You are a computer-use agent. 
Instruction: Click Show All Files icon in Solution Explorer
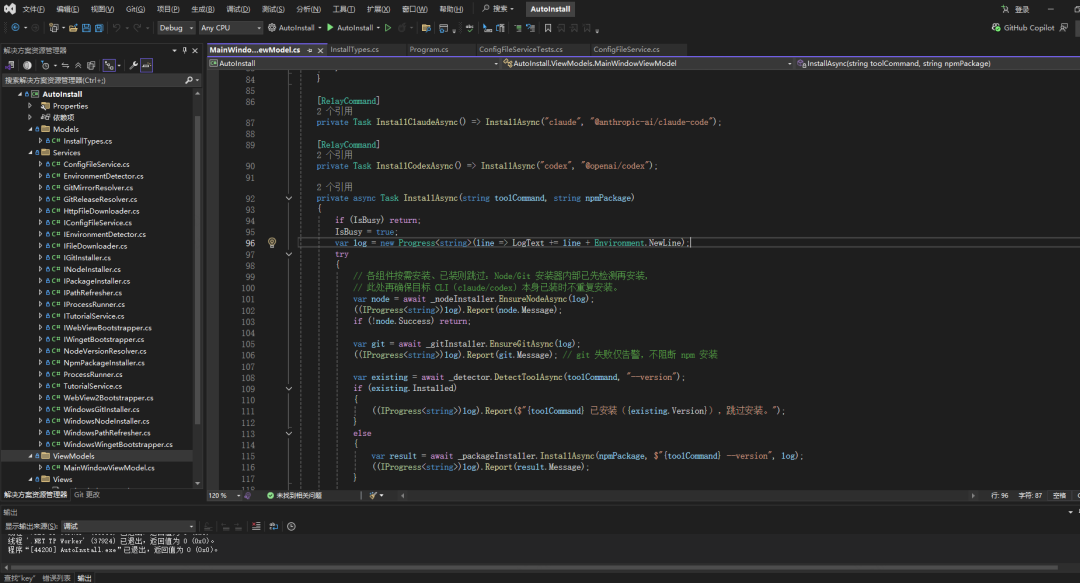pyautogui.click(x=91, y=65)
